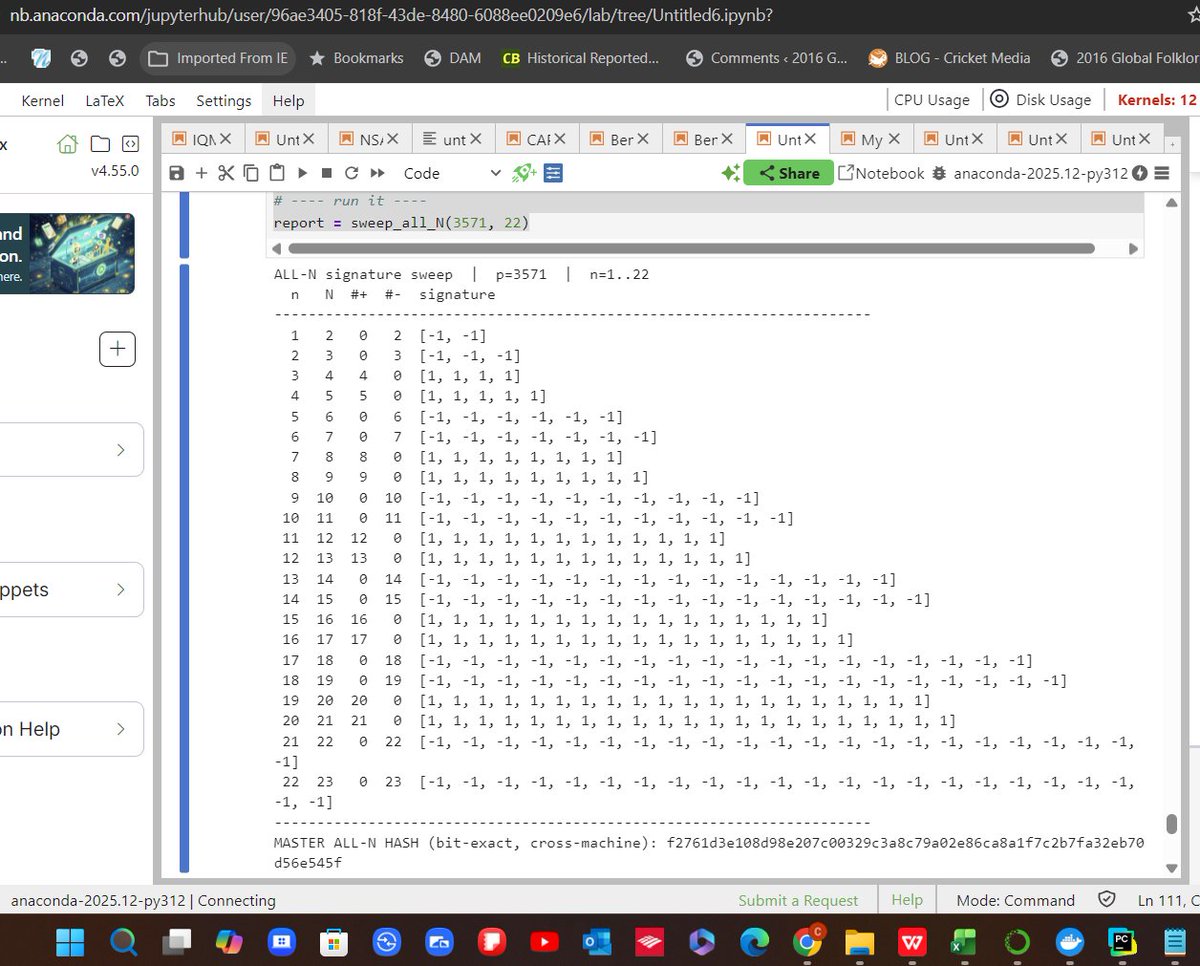Open the Help menu
The image size is (1200, 966).
point(288,100)
